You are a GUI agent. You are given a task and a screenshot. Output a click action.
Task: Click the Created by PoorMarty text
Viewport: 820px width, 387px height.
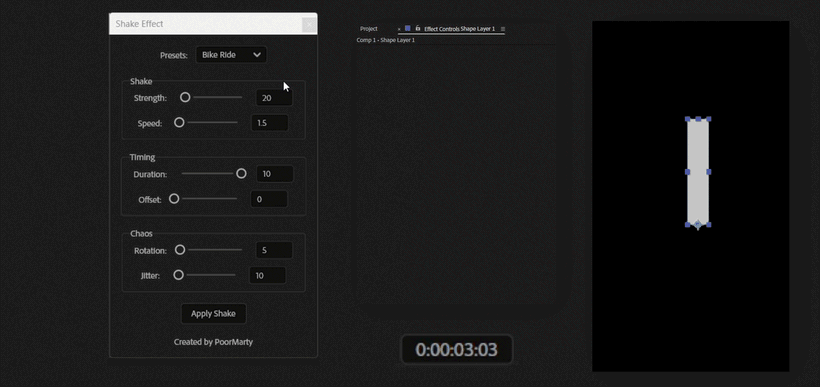[213, 342]
